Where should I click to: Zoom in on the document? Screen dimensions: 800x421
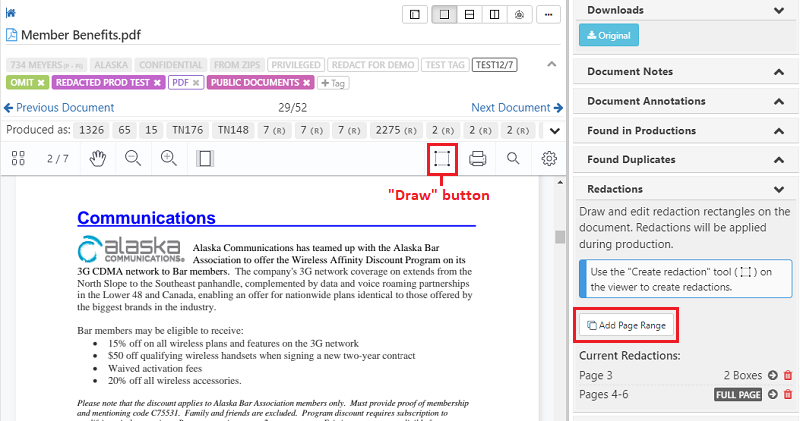[168, 158]
